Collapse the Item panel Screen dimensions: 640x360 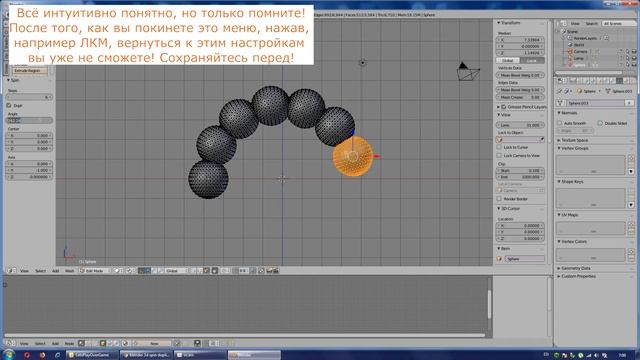(x=498, y=249)
